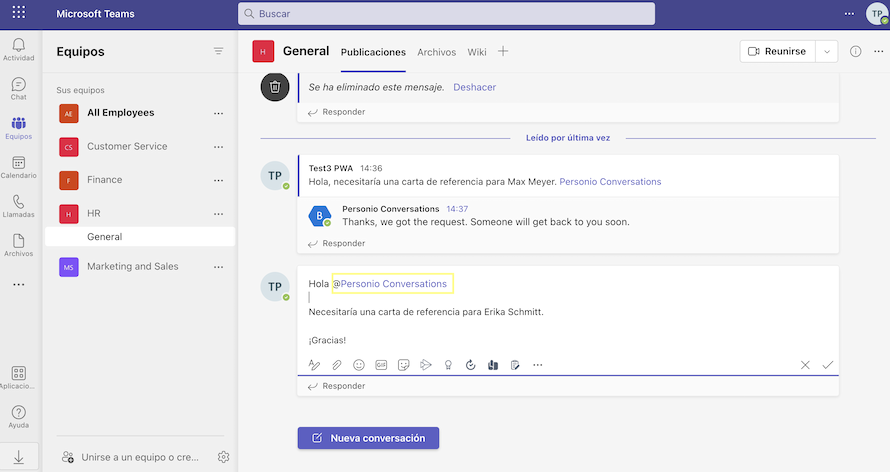Click the 14:37 timestamp on the bot reply

(457, 209)
